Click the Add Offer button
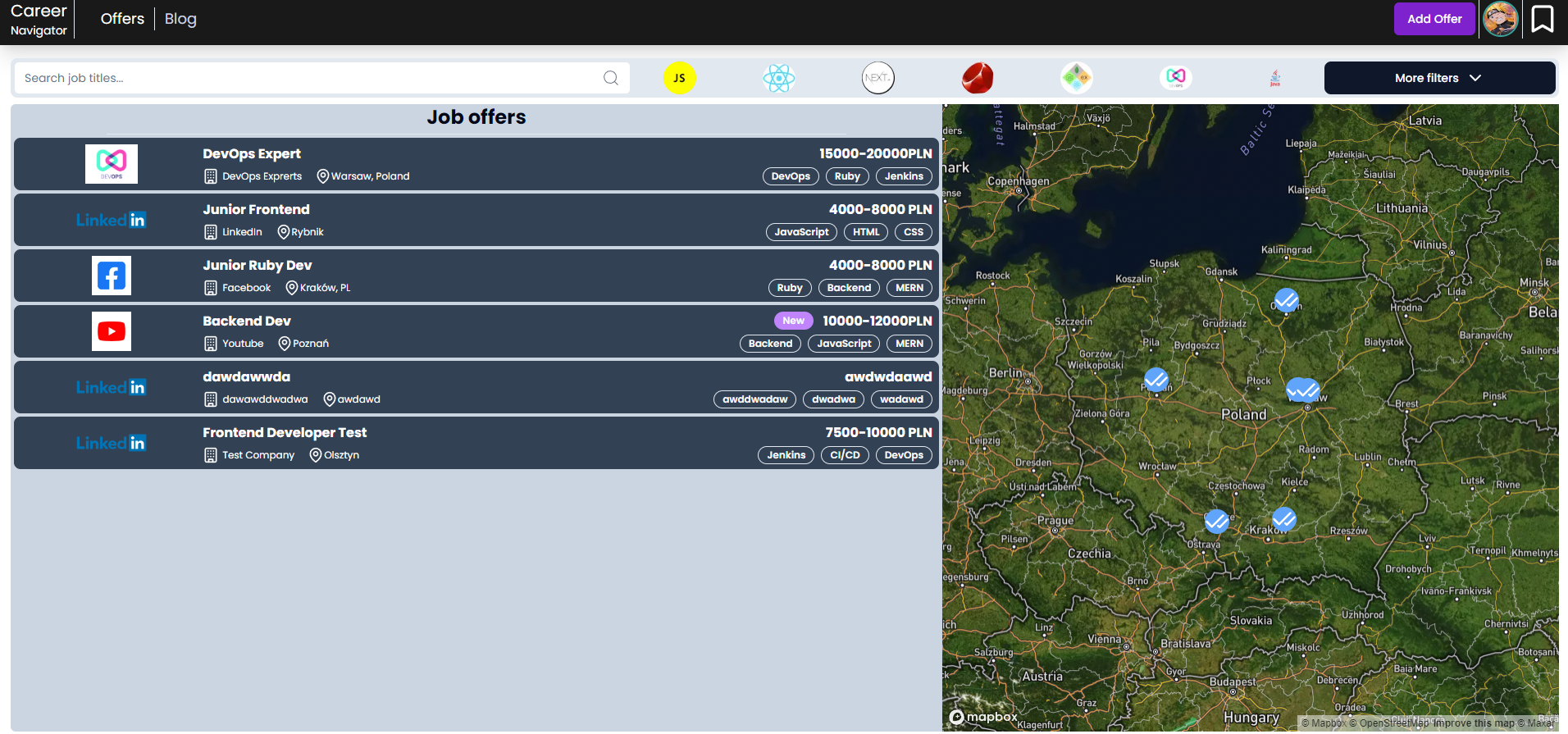This screenshot has height=734, width=1568. (x=1434, y=19)
